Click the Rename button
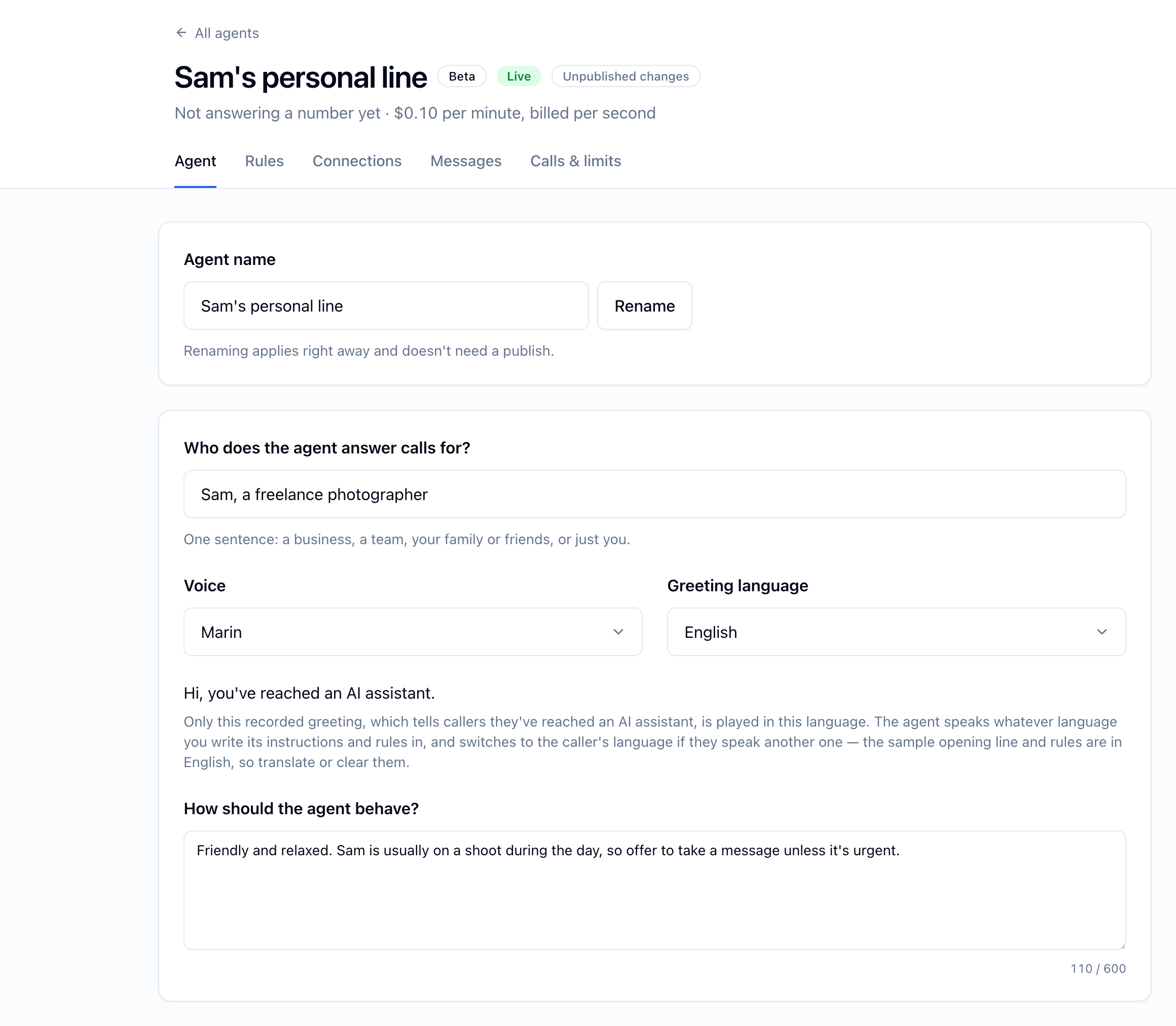 point(644,306)
